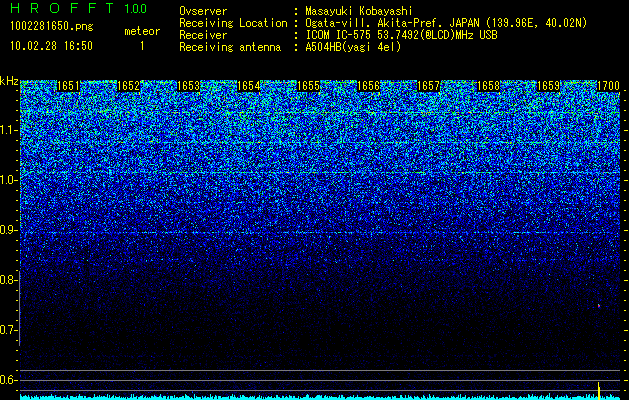The height and width of the screenshot is (400, 629).
Task: Click the 1653 time marker
Action: (x=188, y=86)
